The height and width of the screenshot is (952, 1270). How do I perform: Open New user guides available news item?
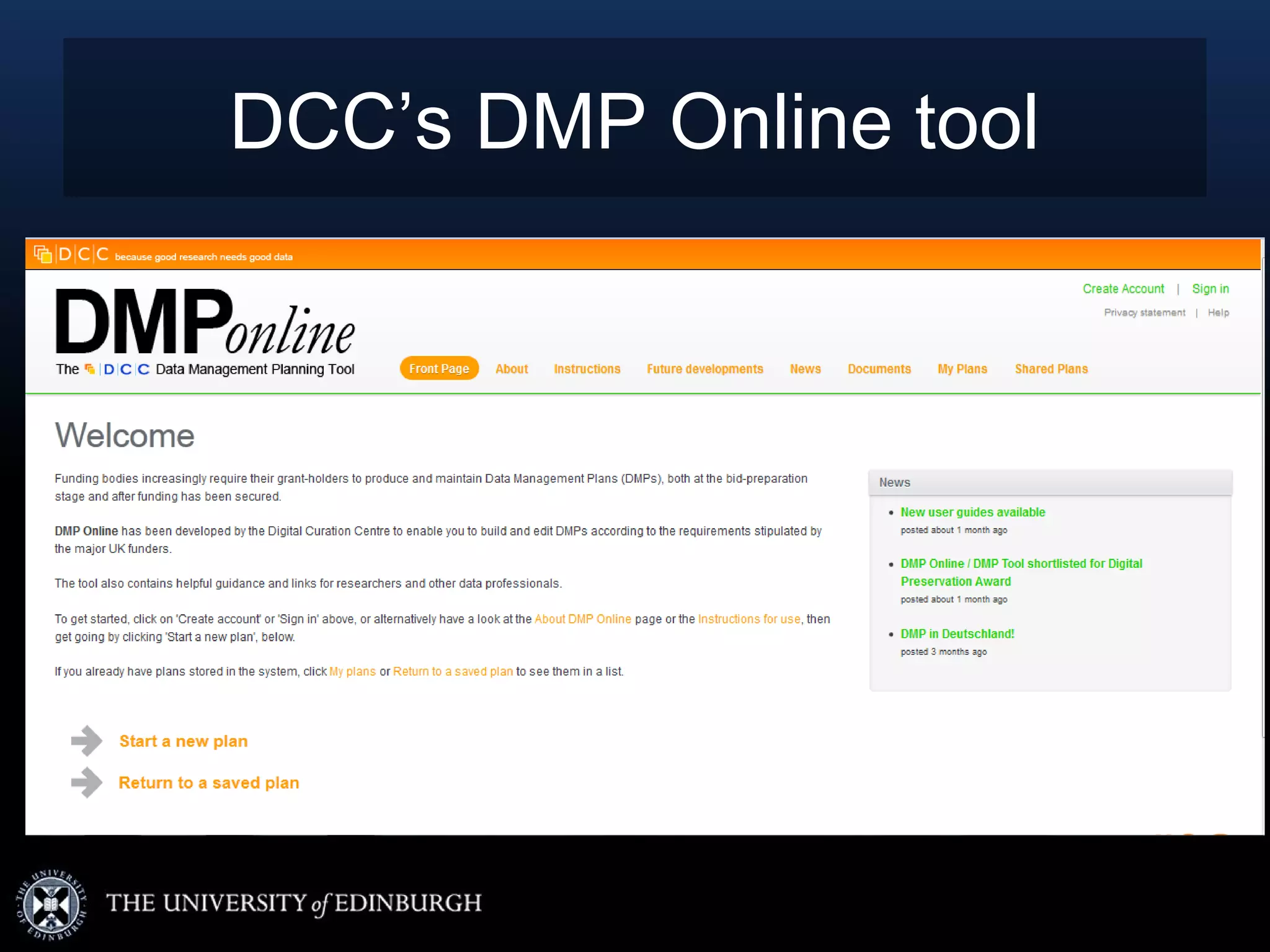pos(973,513)
